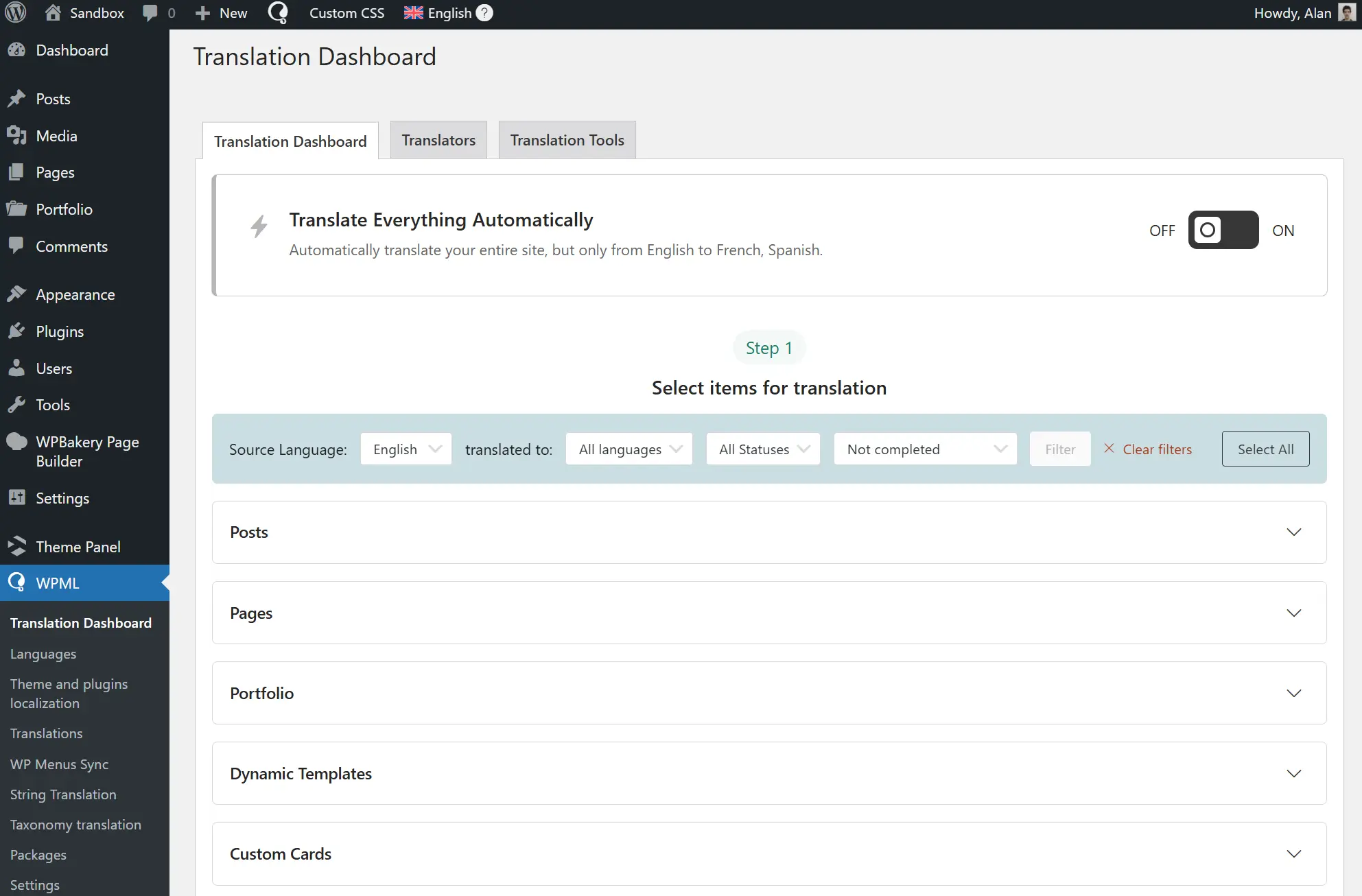Click the WordPress logo in the top bar

(15, 12)
